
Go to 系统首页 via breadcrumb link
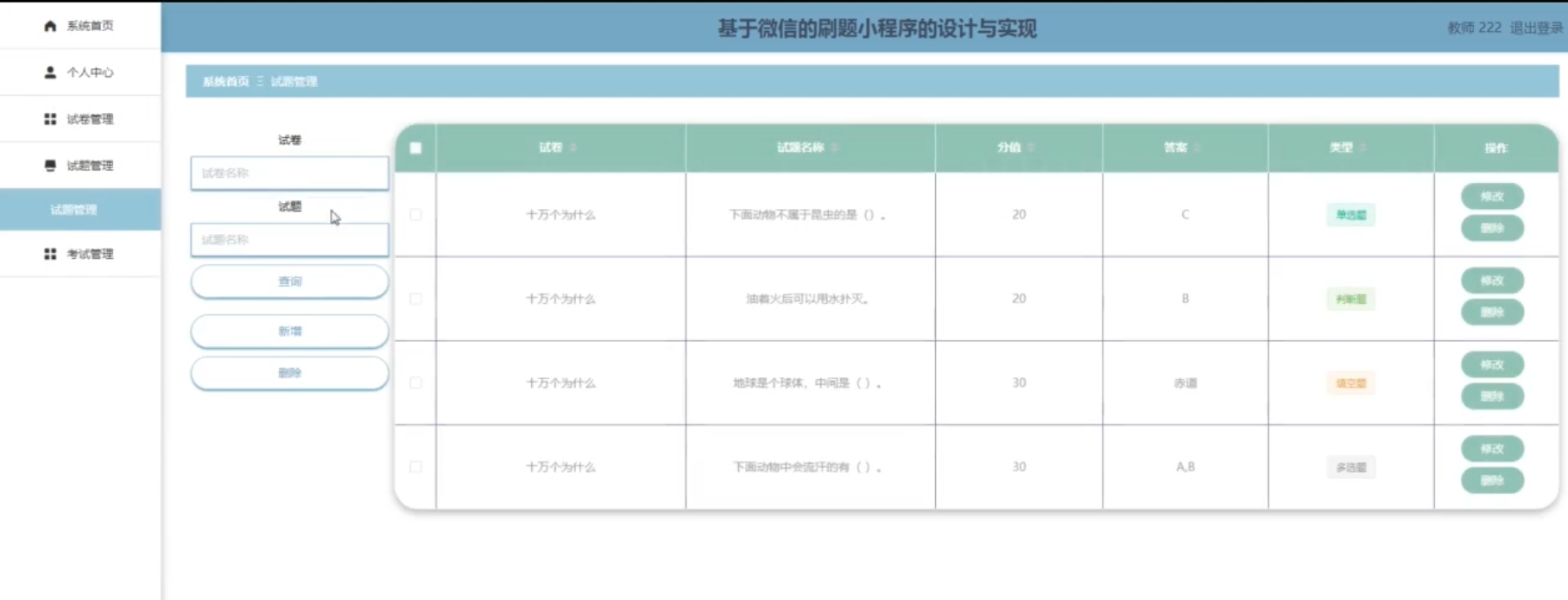225,81
